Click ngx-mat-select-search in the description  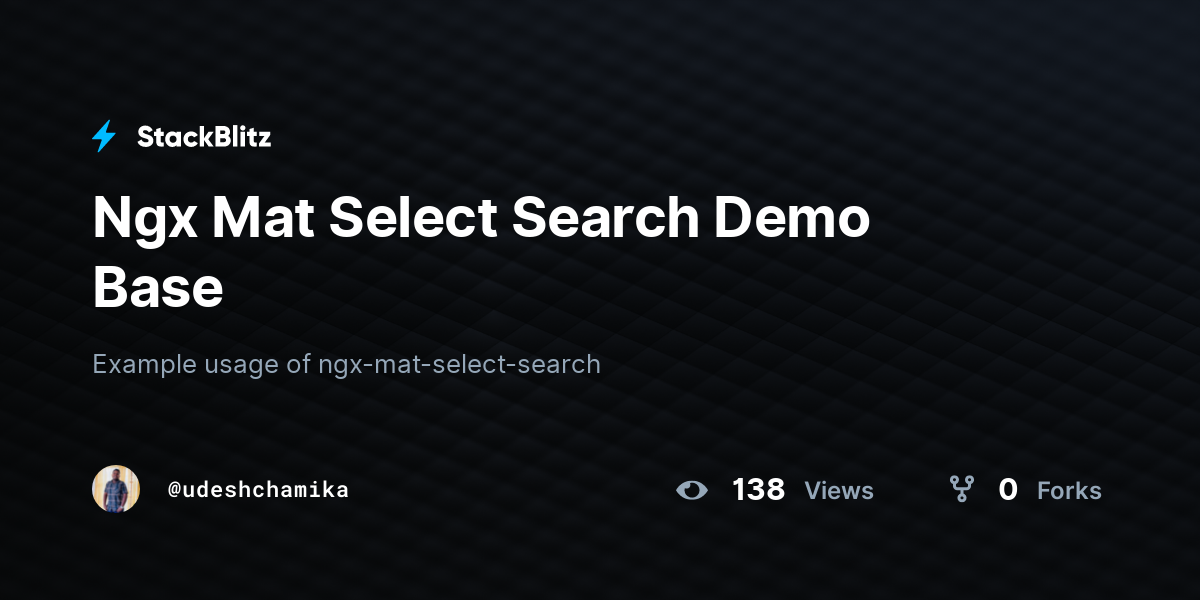point(460,364)
